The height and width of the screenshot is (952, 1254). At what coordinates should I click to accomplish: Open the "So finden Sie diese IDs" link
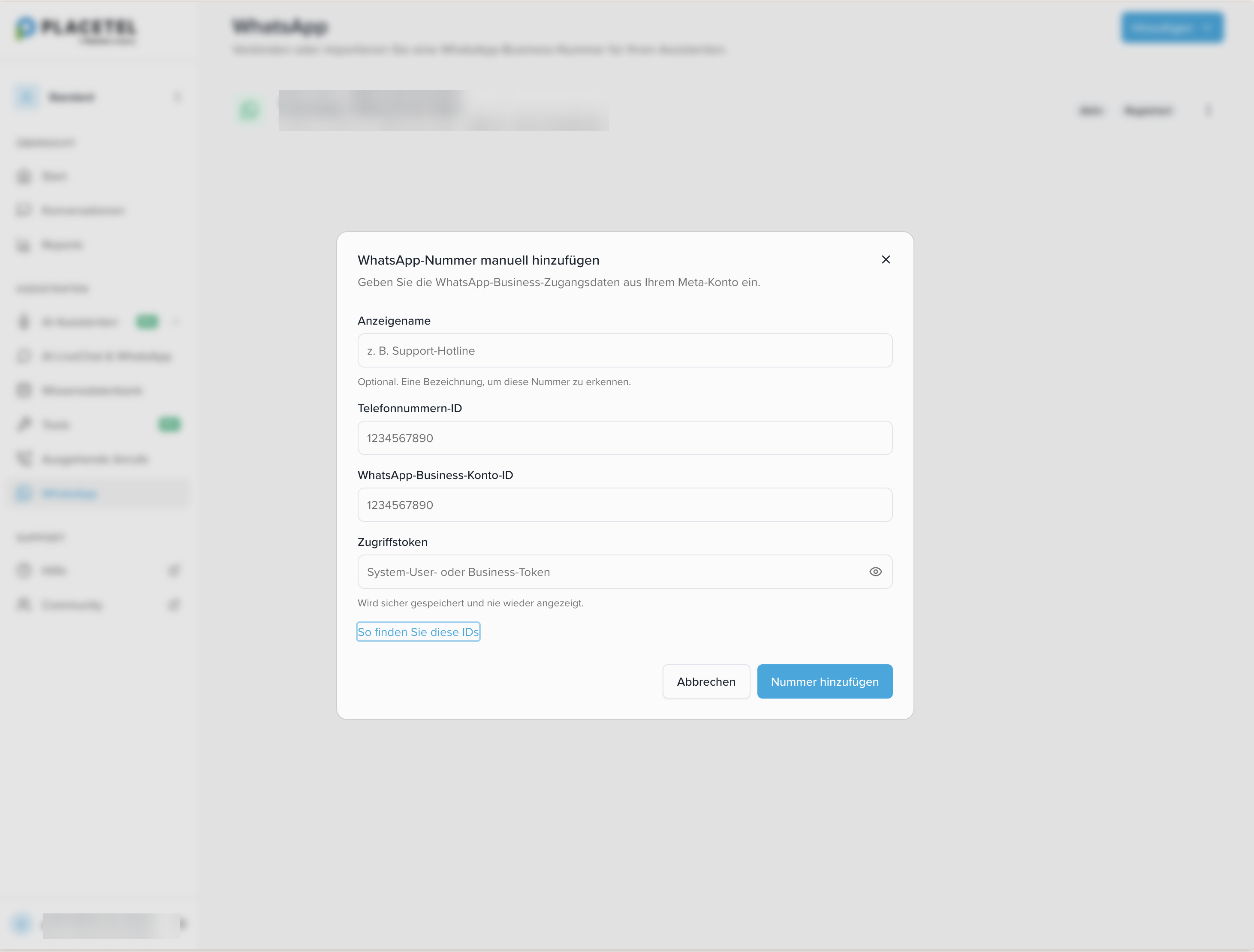point(419,632)
